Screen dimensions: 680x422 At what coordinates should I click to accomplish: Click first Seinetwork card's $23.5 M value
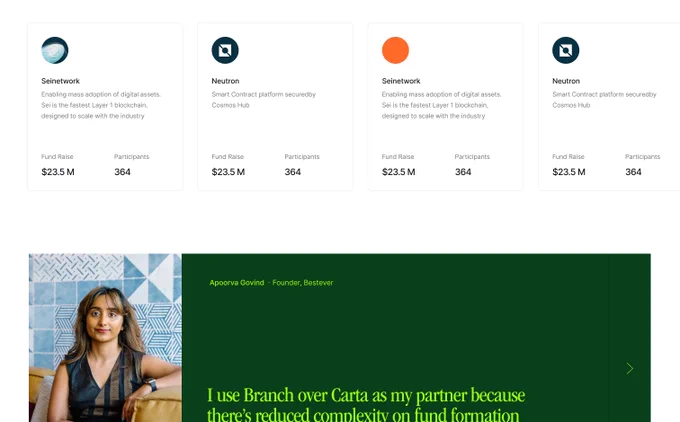click(x=58, y=172)
